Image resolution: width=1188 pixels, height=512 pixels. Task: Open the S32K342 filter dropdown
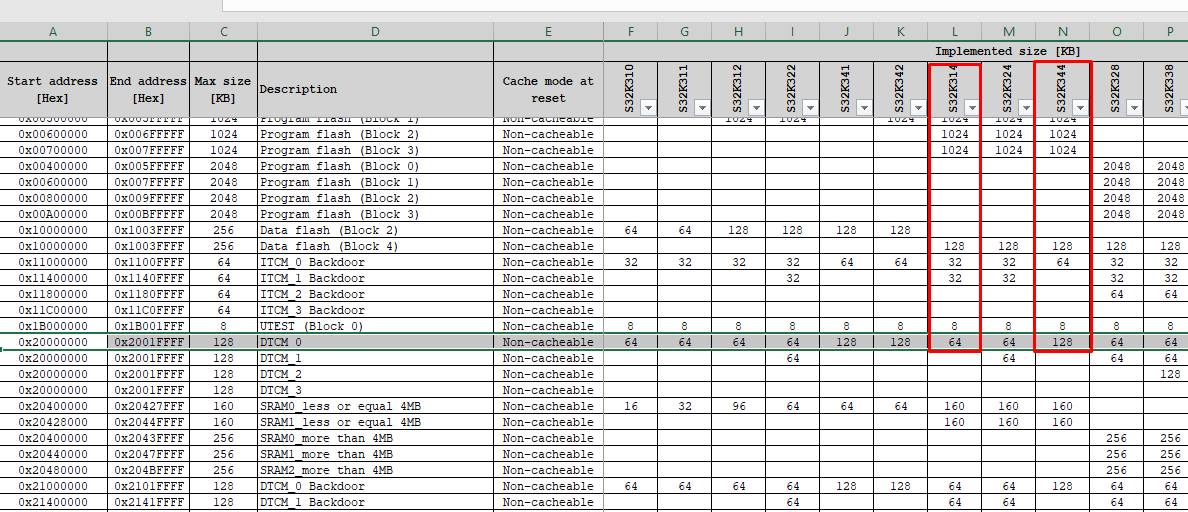click(x=918, y=108)
